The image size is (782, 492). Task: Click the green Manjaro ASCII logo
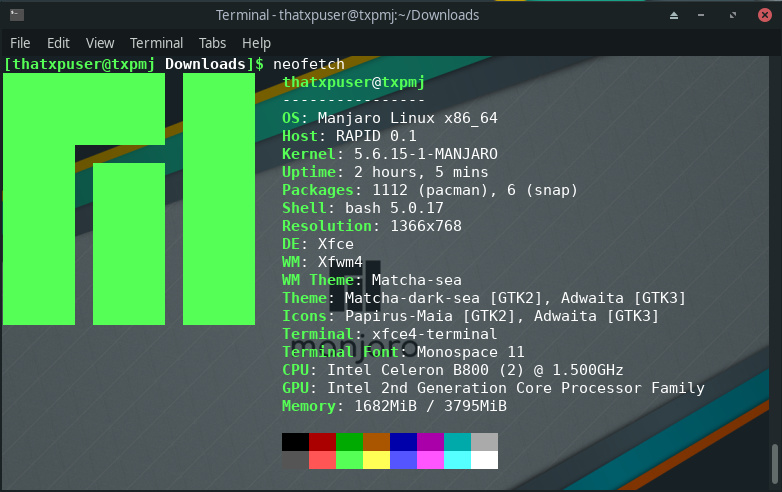(129, 199)
